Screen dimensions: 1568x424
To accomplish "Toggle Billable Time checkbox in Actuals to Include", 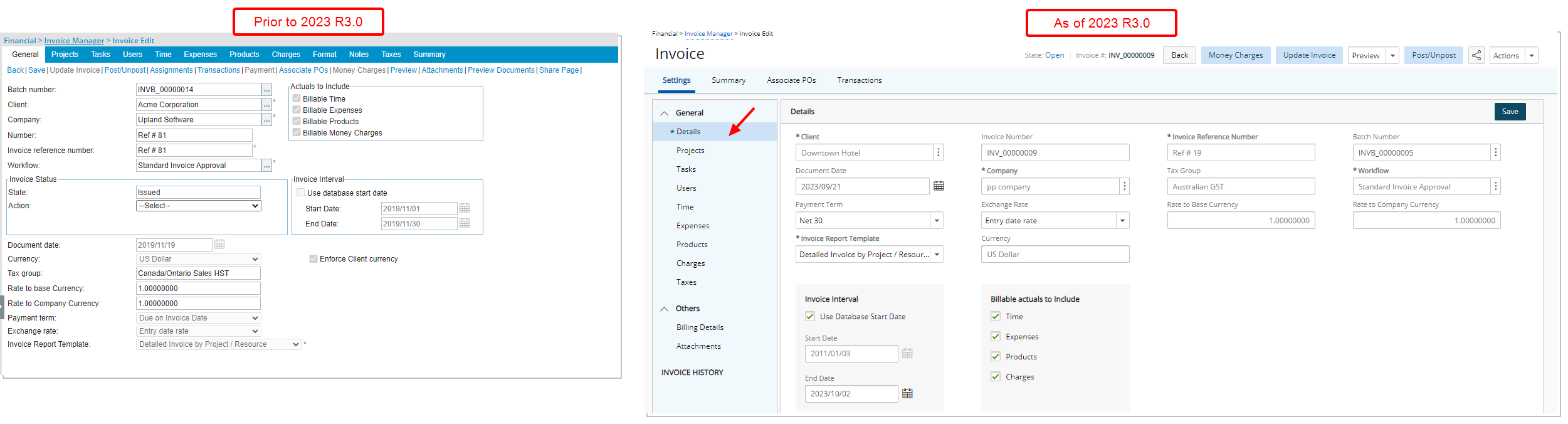I will click(297, 98).
